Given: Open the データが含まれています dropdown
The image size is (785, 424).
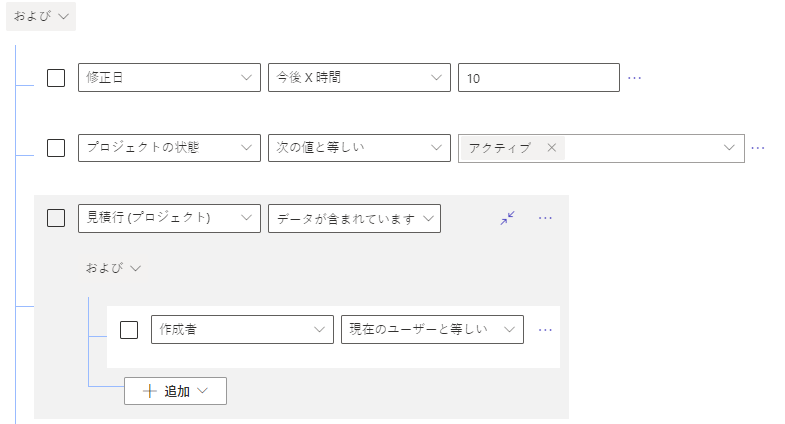Looking at the screenshot, I should click(354, 218).
